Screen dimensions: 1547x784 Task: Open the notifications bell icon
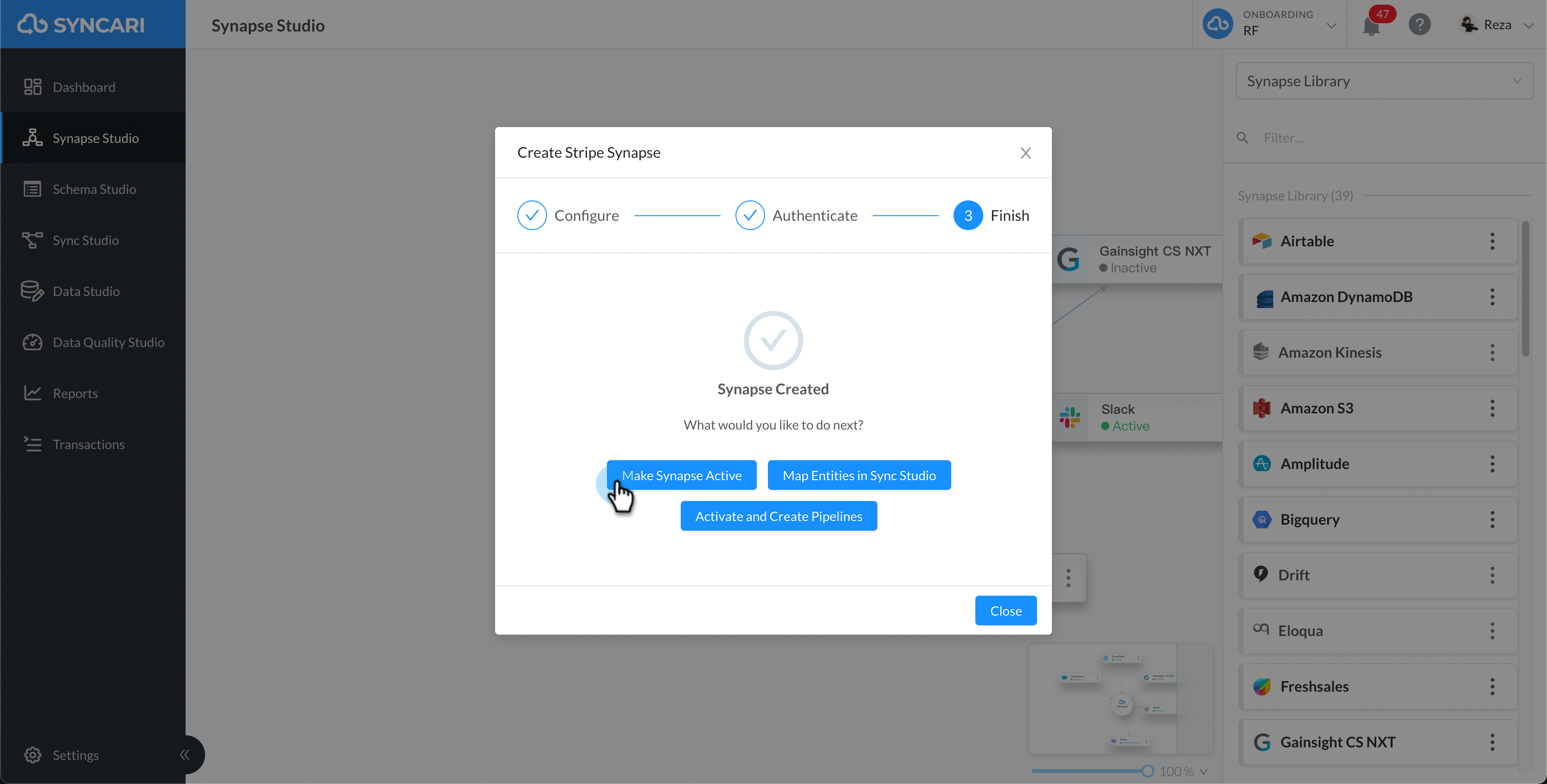point(1372,26)
